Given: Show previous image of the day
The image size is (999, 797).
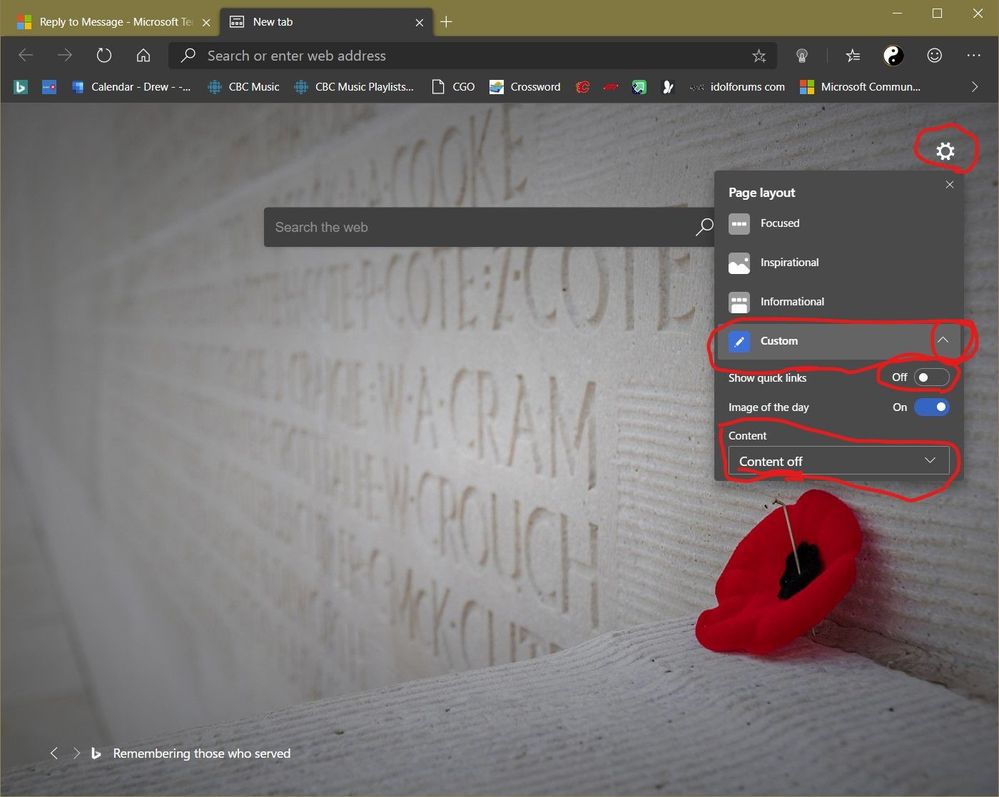Looking at the screenshot, I should pyautogui.click(x=54, y=753).
